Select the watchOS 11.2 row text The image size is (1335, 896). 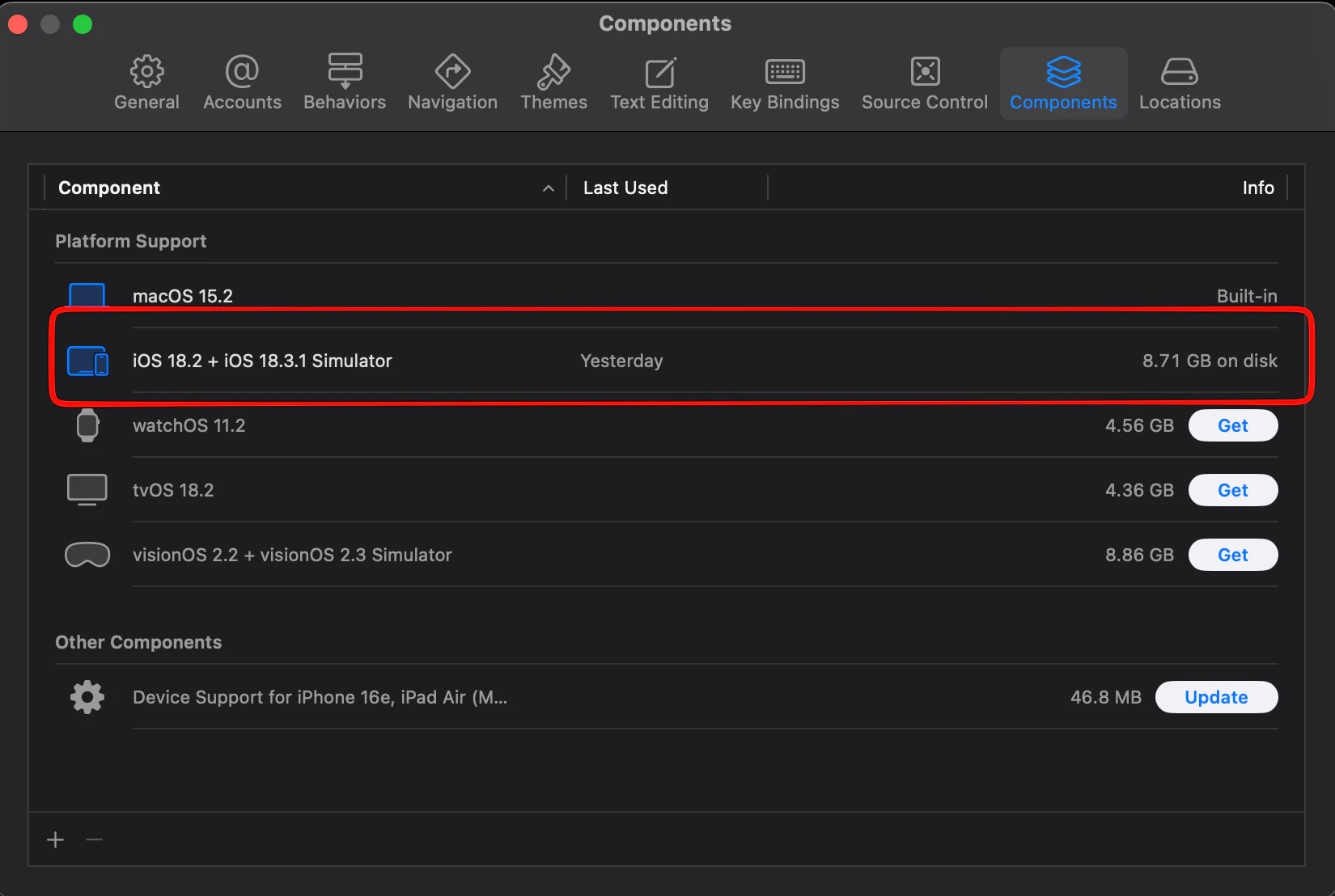[x=189, y=425]
